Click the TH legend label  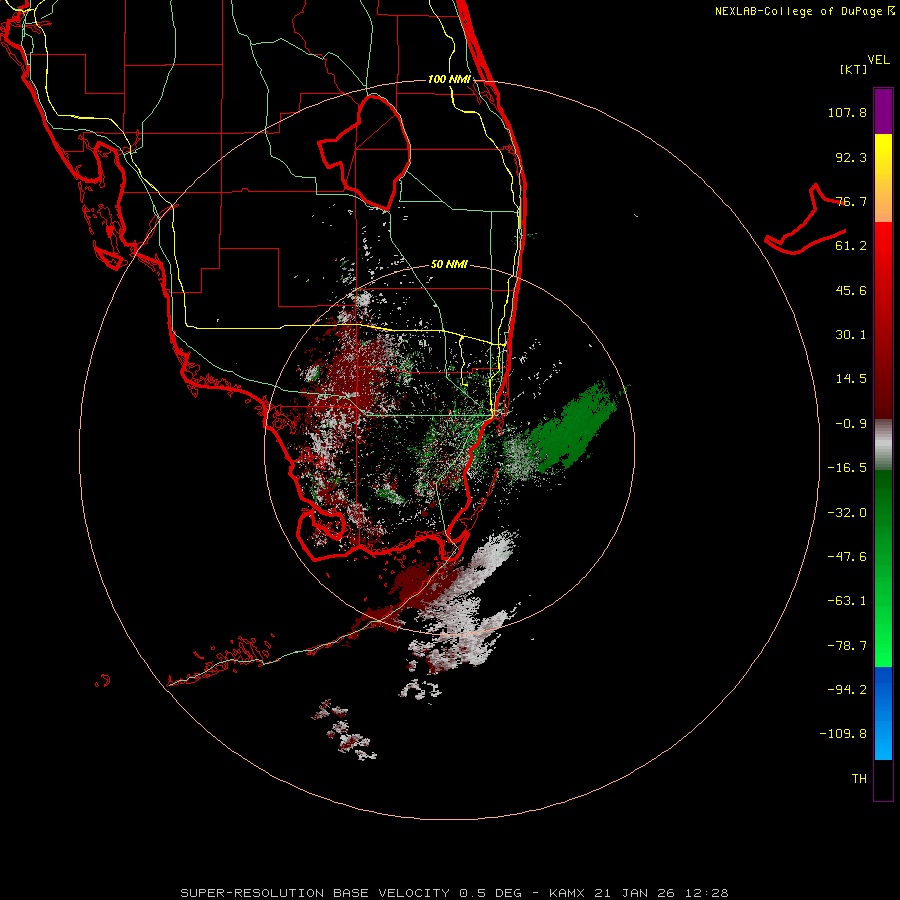(x=859, y=778)
